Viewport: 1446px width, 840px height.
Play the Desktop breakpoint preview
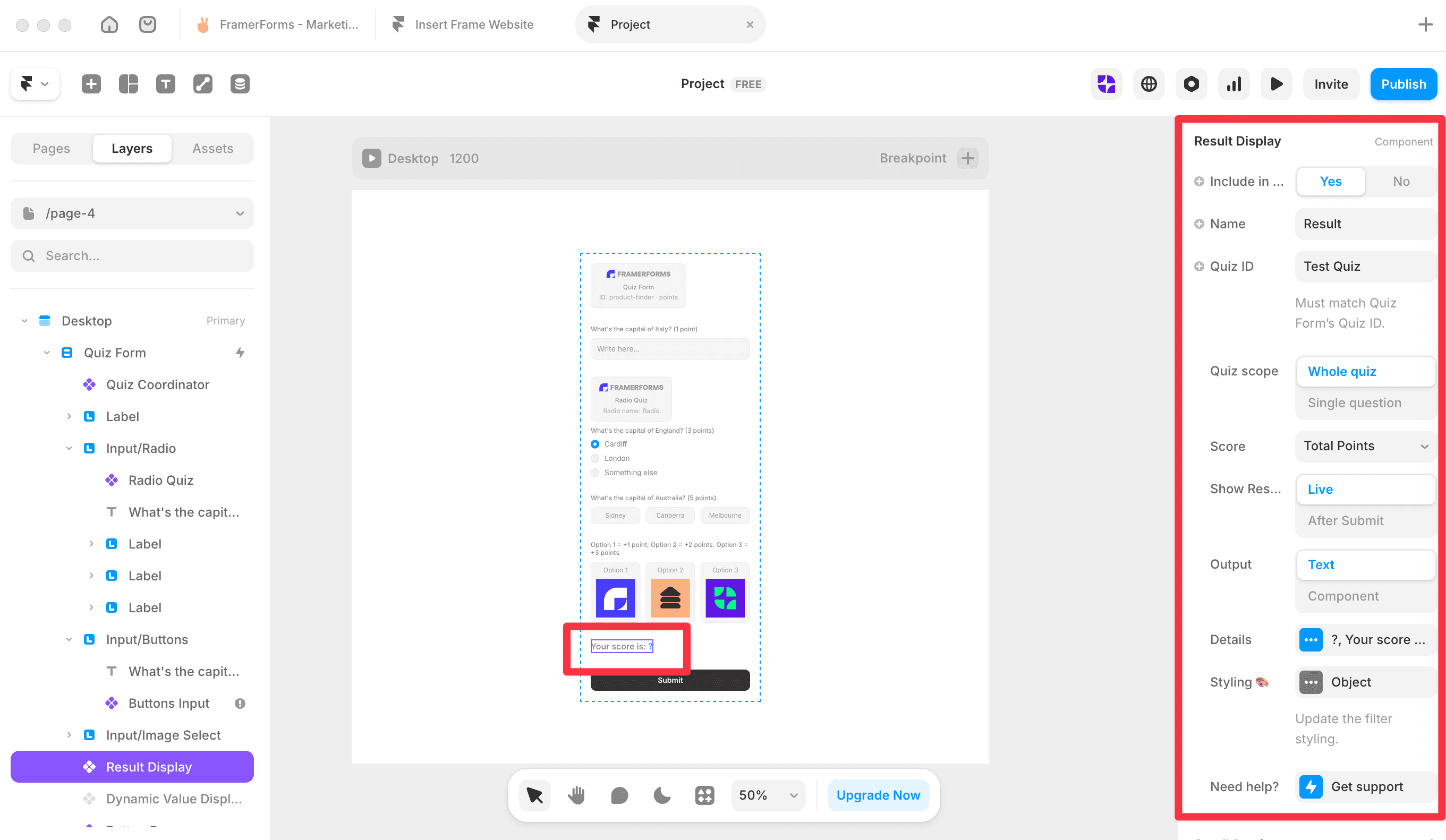(x=371, y=158)
